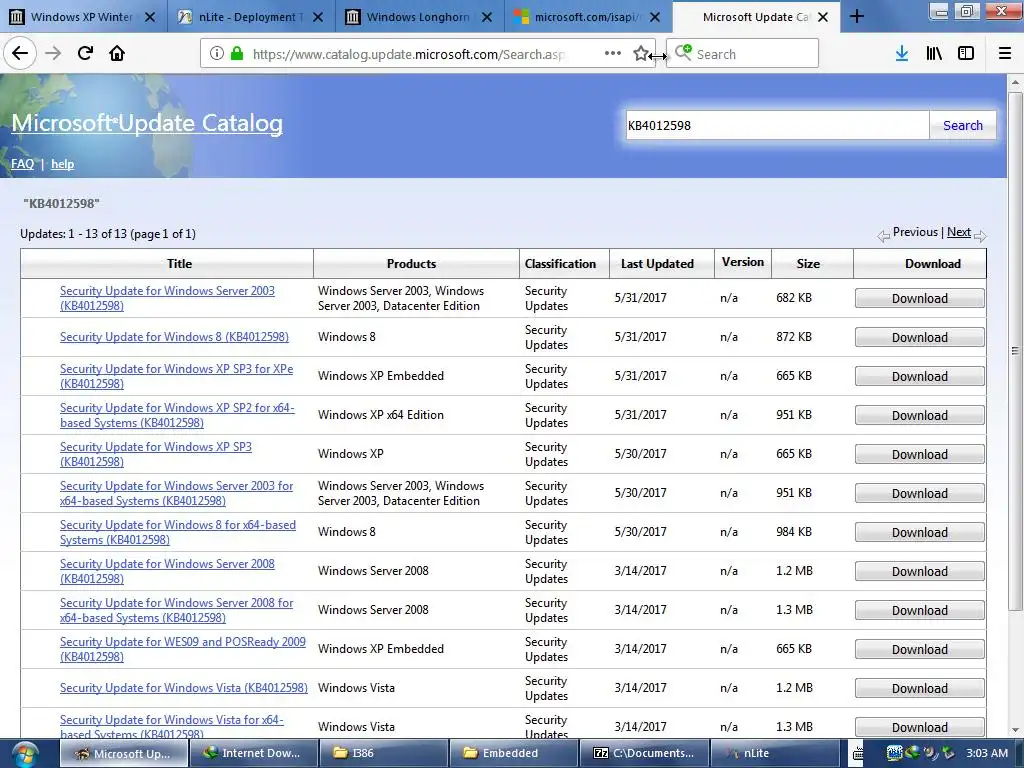Open Windows XP SP2 for x64-based Systems link

tap(177, 415)
